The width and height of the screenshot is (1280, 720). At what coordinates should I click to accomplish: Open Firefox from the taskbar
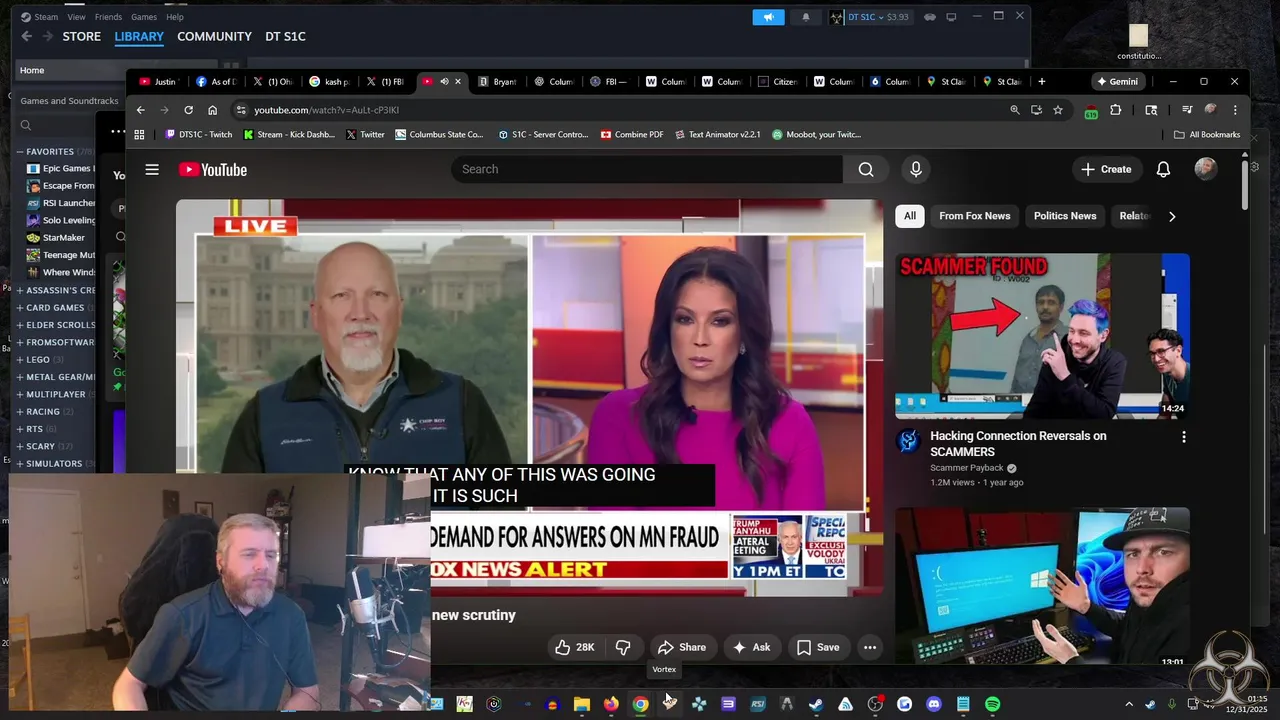point(611,704)
